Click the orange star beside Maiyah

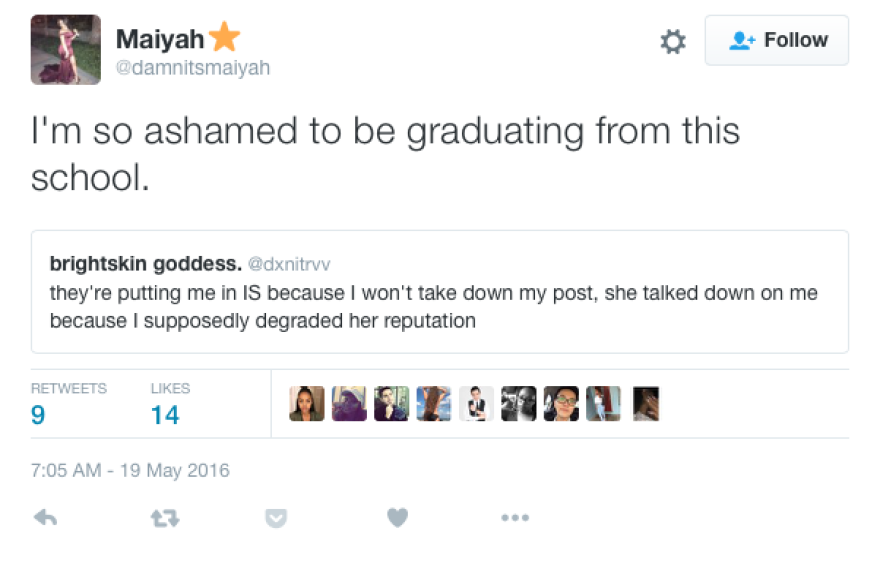[225, 38]
